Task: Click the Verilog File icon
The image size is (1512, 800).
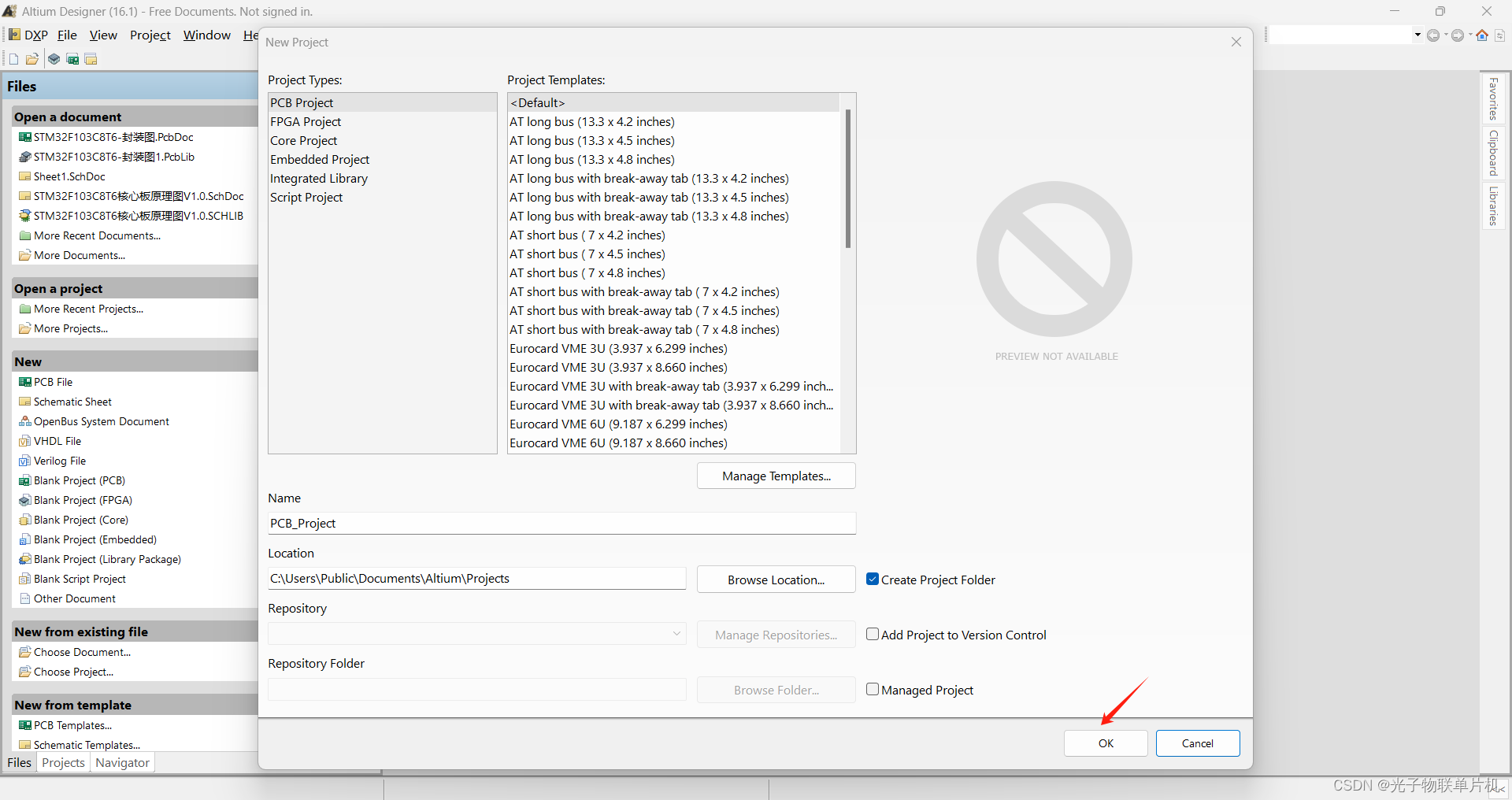Action: [25, 461]
